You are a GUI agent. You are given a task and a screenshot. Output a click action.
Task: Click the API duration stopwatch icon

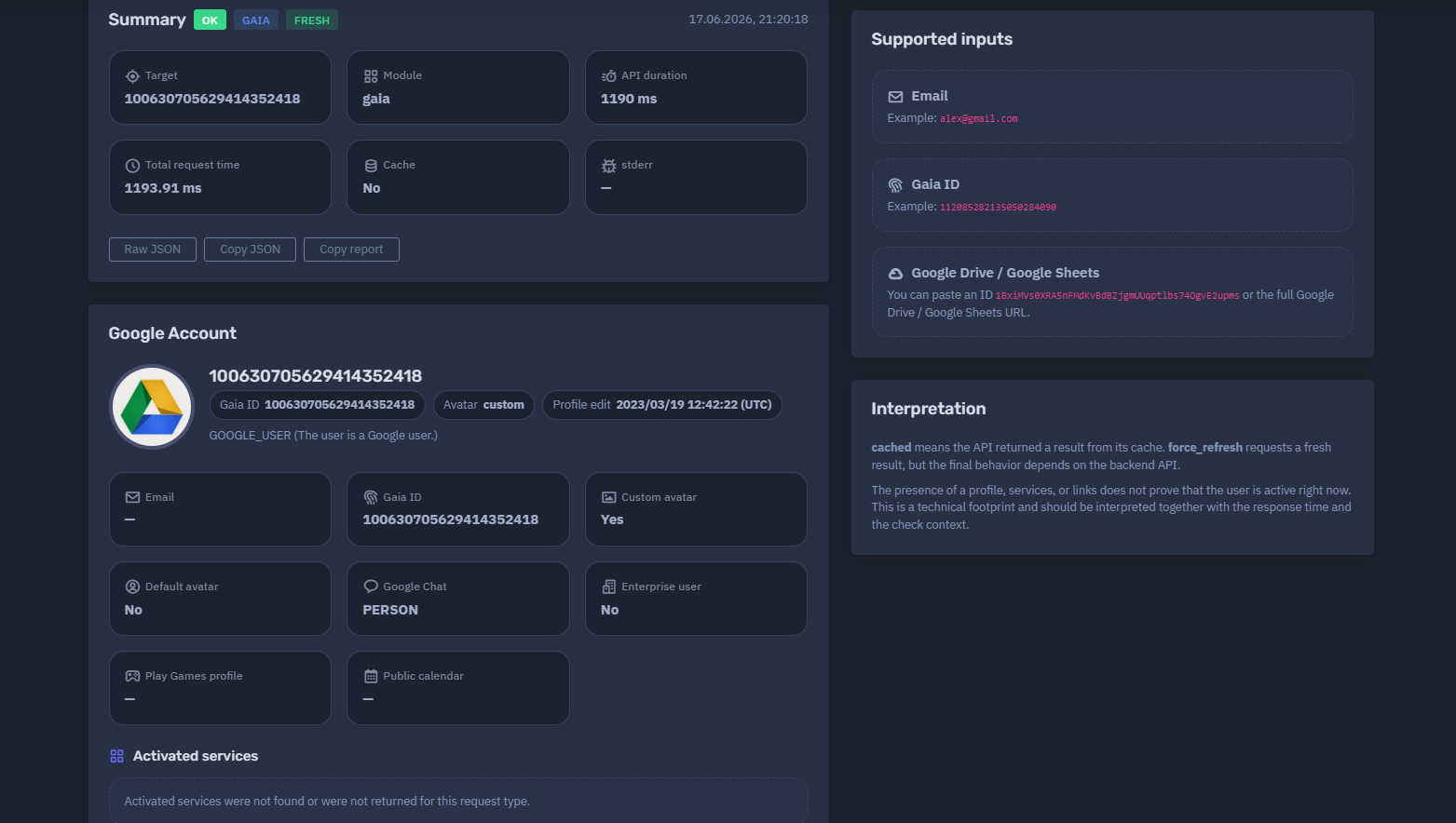click(x=609, y=76)
